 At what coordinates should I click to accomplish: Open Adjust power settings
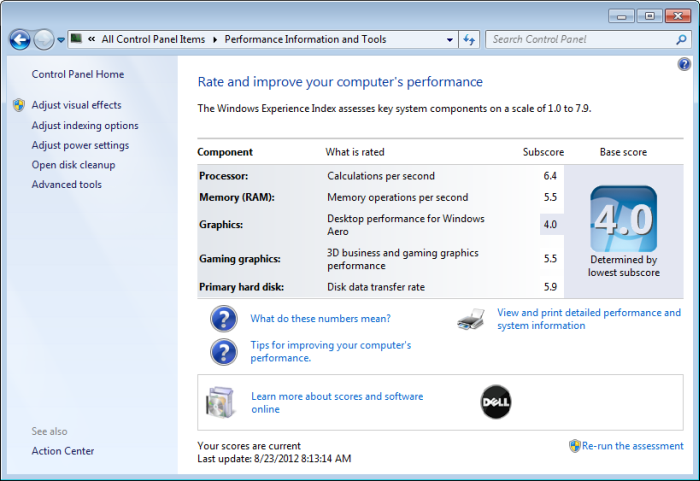(80, 145)
